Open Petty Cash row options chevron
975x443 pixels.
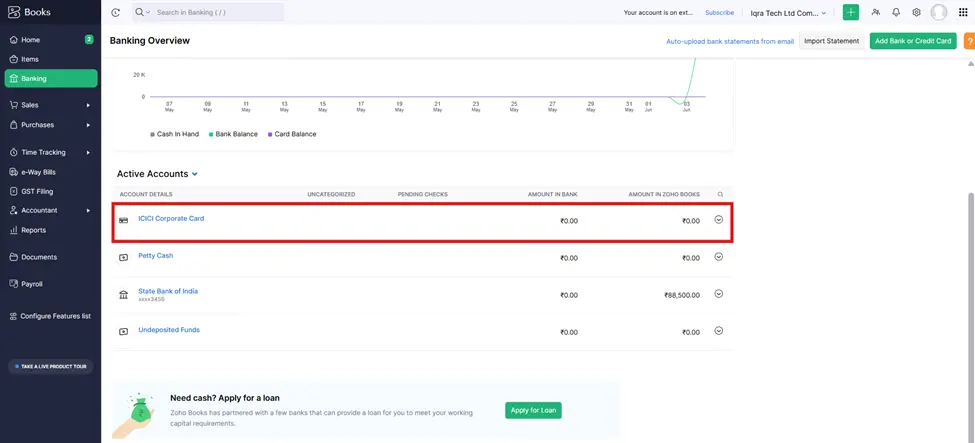click(719, 256)
